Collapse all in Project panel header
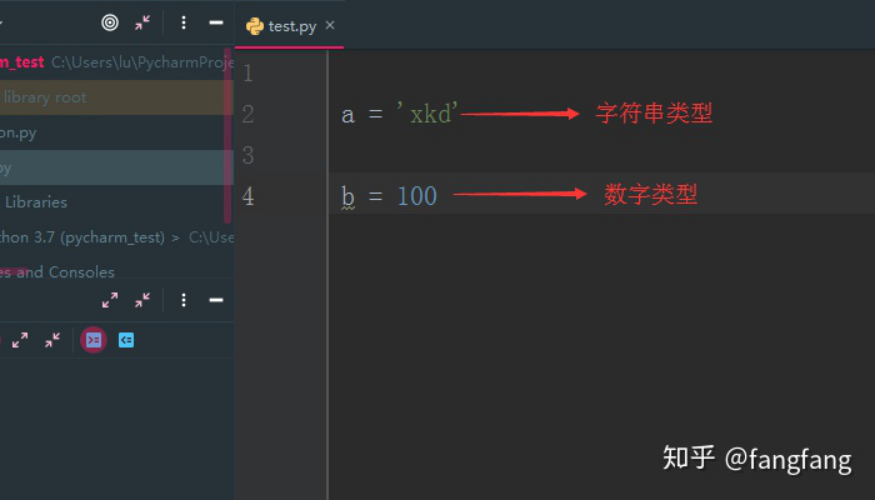Screen dimensions: 875x500 [143, 22]
